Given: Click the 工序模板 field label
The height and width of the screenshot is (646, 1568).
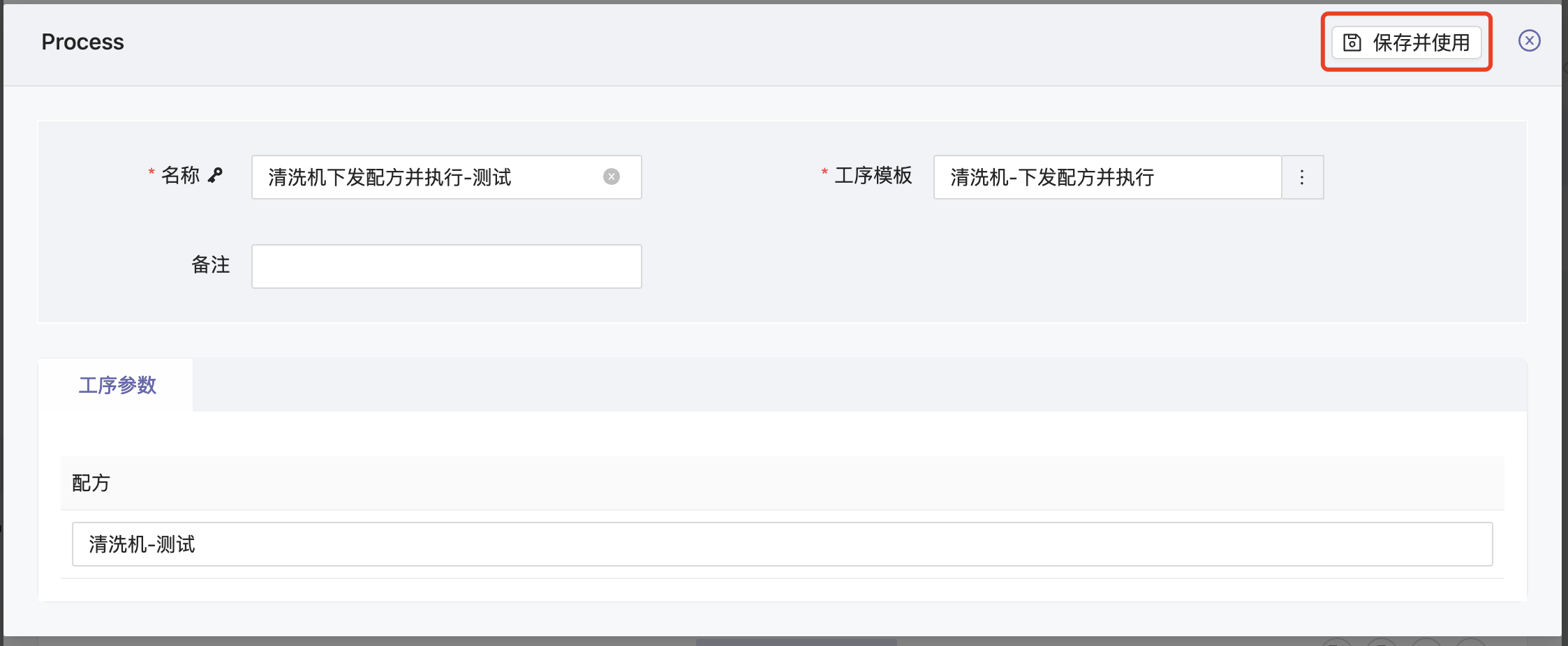Looking at the screenshot, I should (x=873, y=175).
